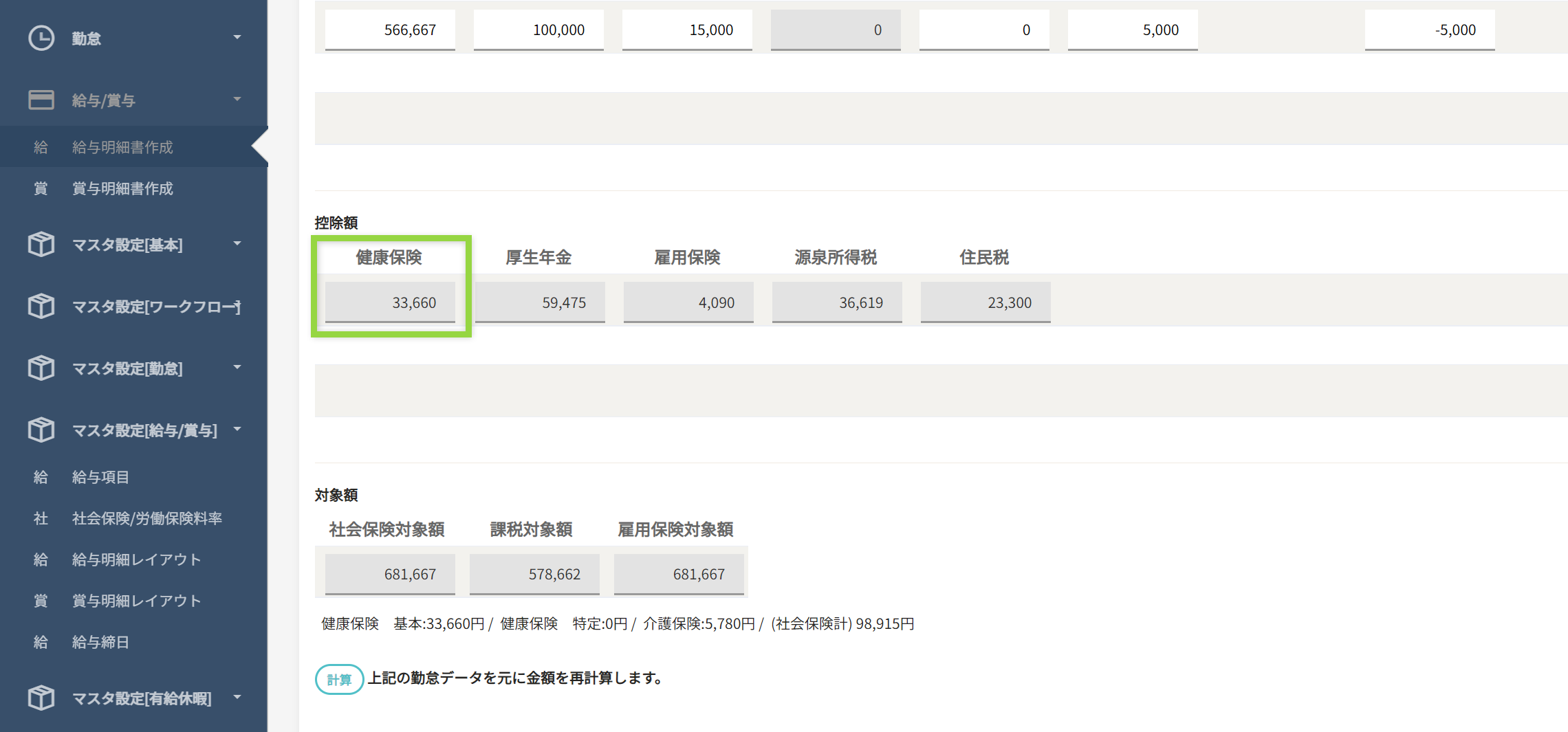
Task: Go to 社会保険/労働保険料率 settings
Action: (x=146, y=518)
